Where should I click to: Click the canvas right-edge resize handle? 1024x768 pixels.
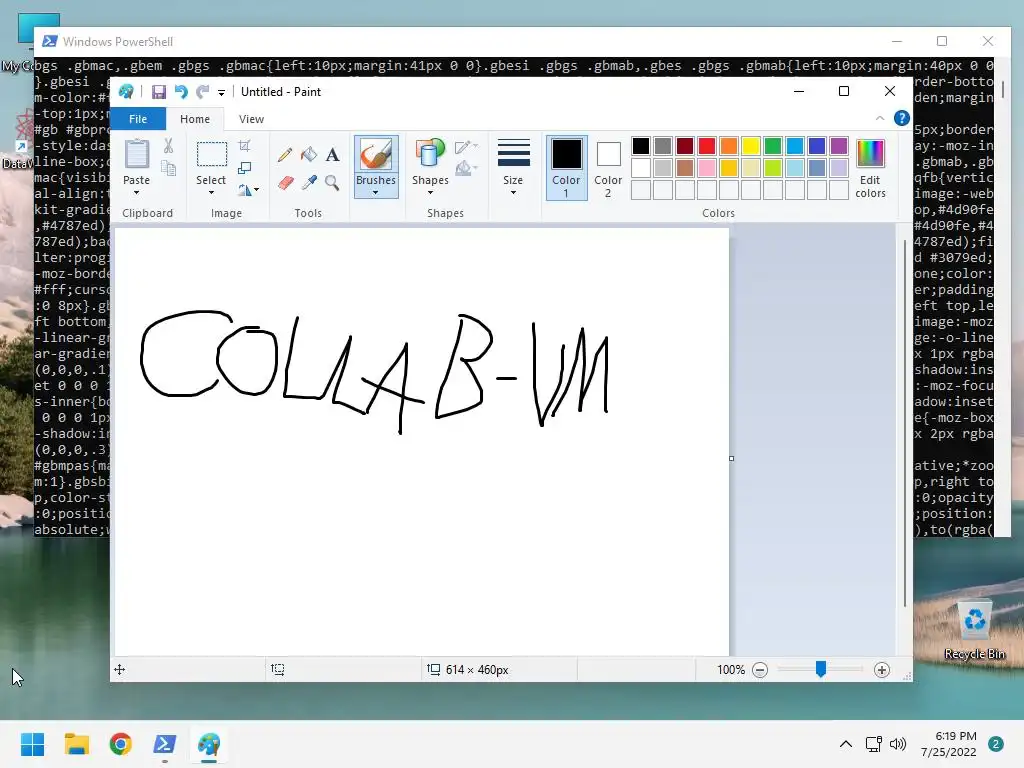click(731, 458)
